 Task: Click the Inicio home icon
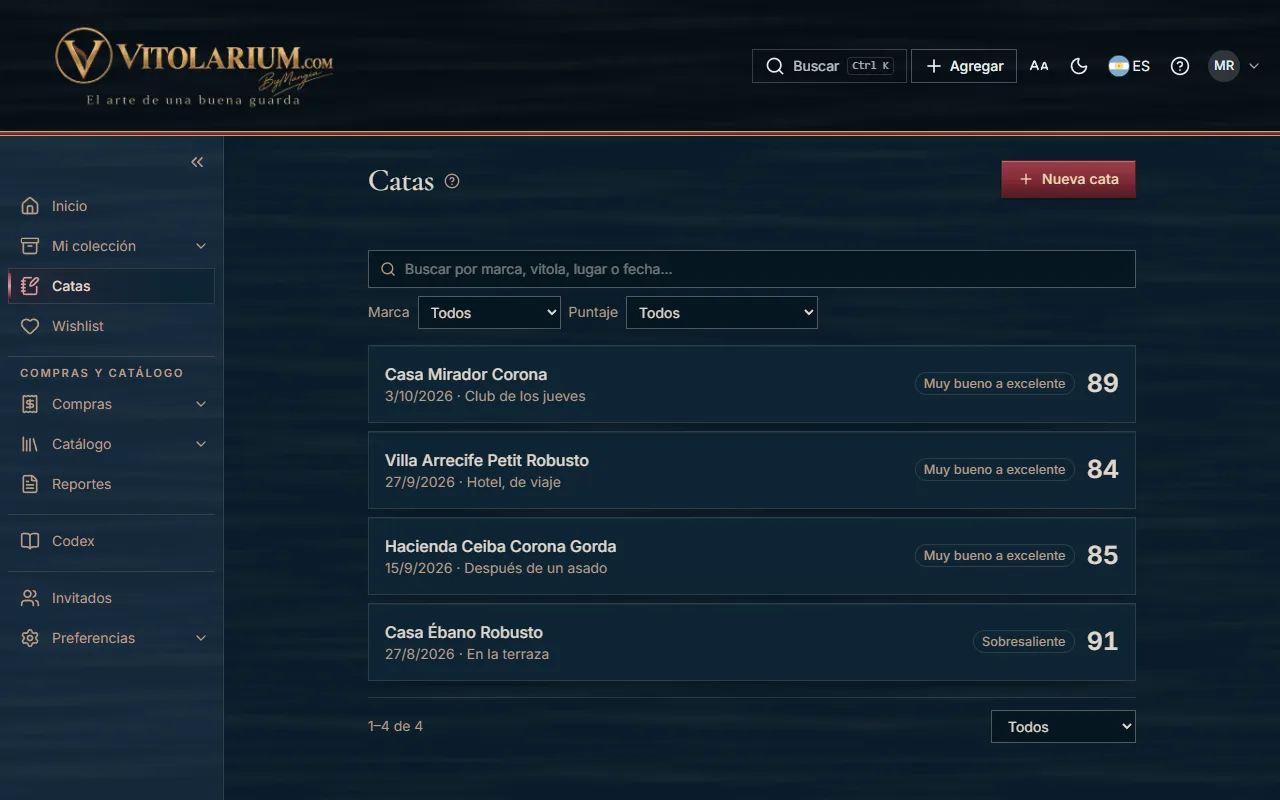[30, 206]
